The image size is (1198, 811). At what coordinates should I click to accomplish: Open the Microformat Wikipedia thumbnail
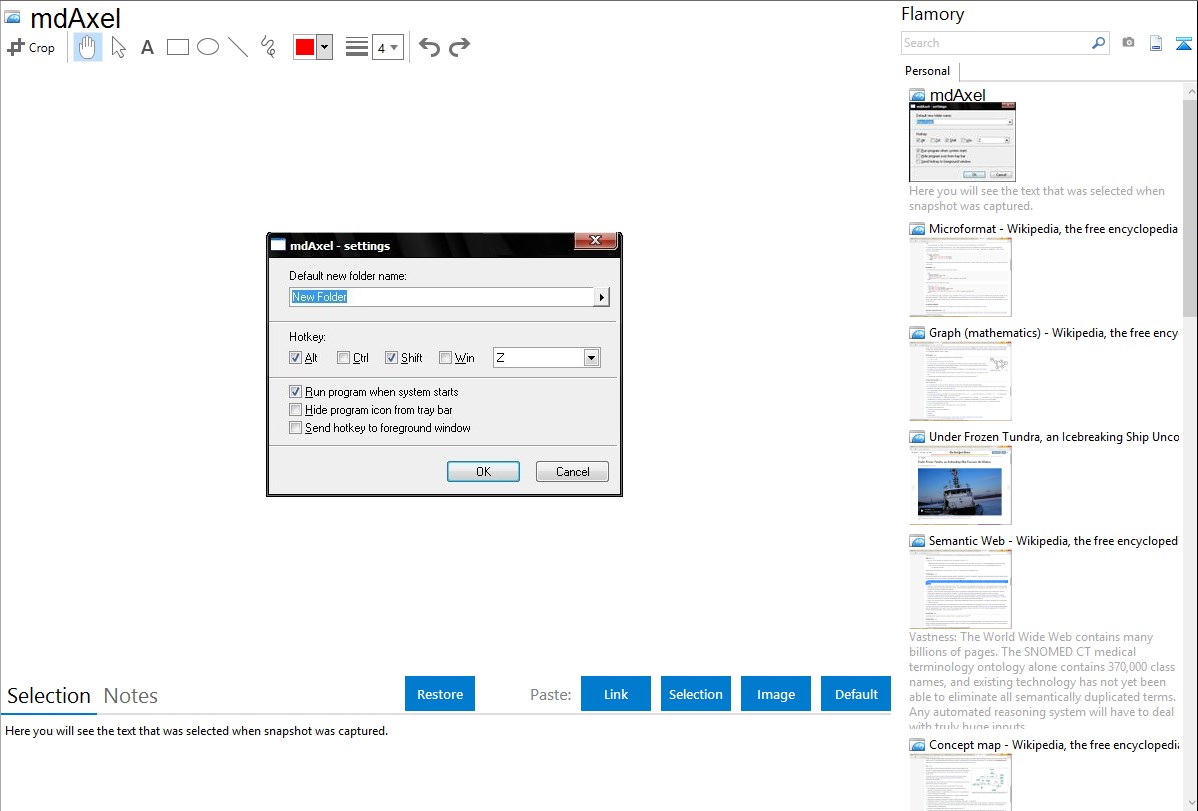point(960,277)
